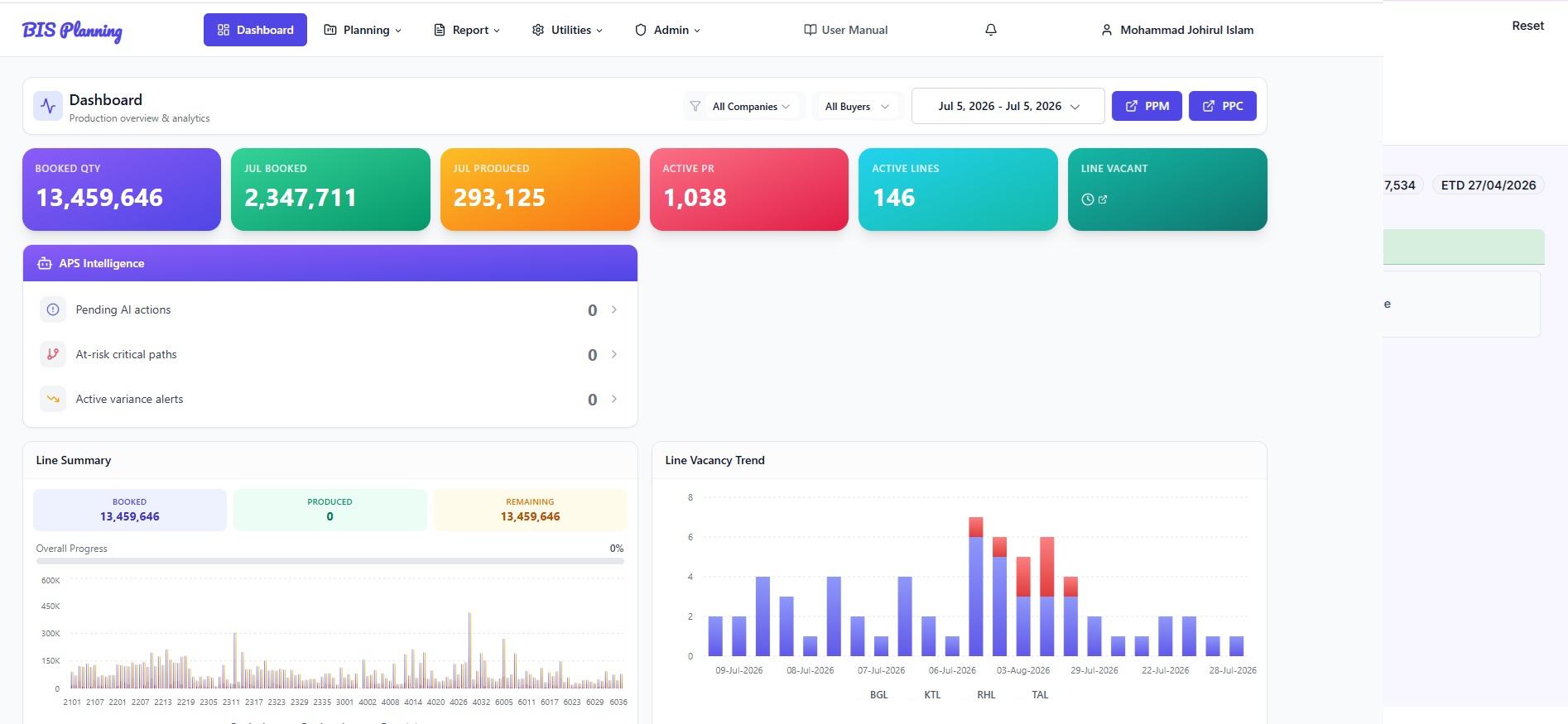Open the Jul Booked 2,347,711 card

click(330, 189)
